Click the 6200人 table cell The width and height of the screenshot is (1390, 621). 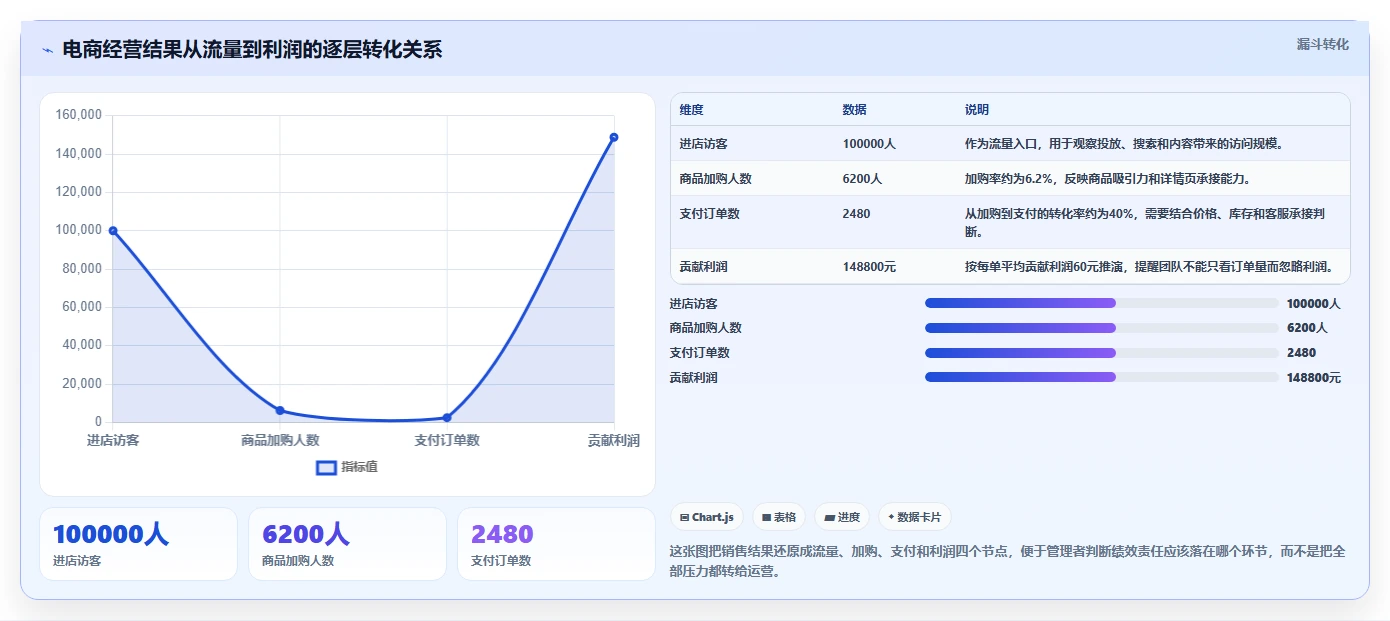[x=895, y=179]
